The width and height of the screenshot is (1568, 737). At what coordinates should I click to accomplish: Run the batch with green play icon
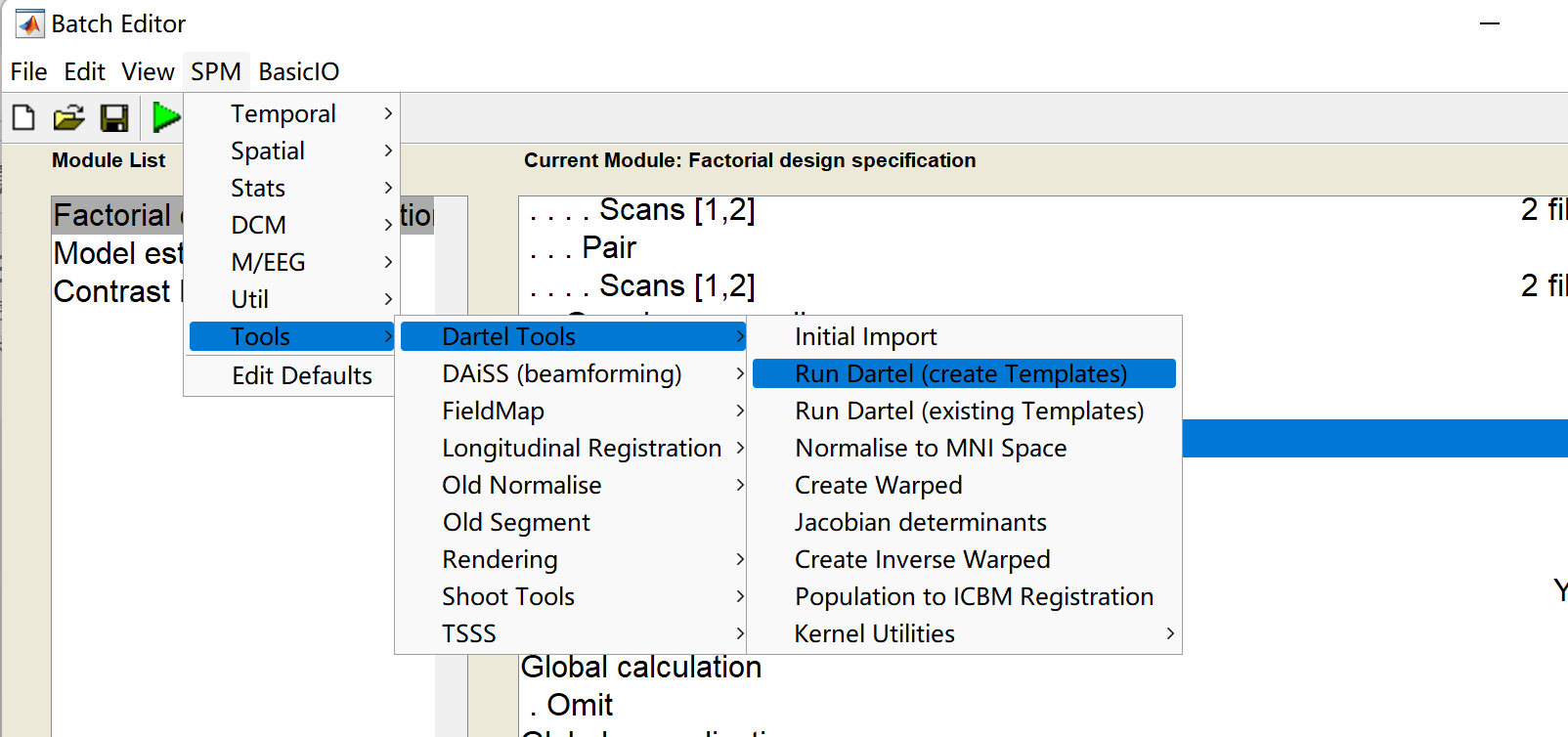click(x=166, y=117)
